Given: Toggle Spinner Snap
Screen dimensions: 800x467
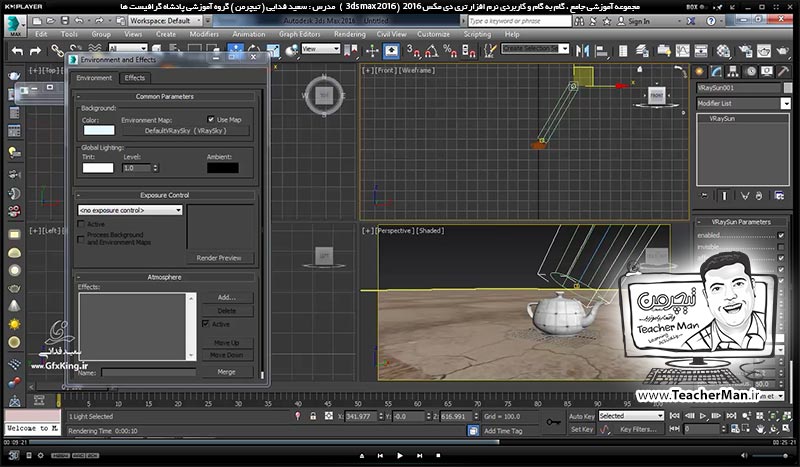Looking at the screenshot, I should point(468,50).
